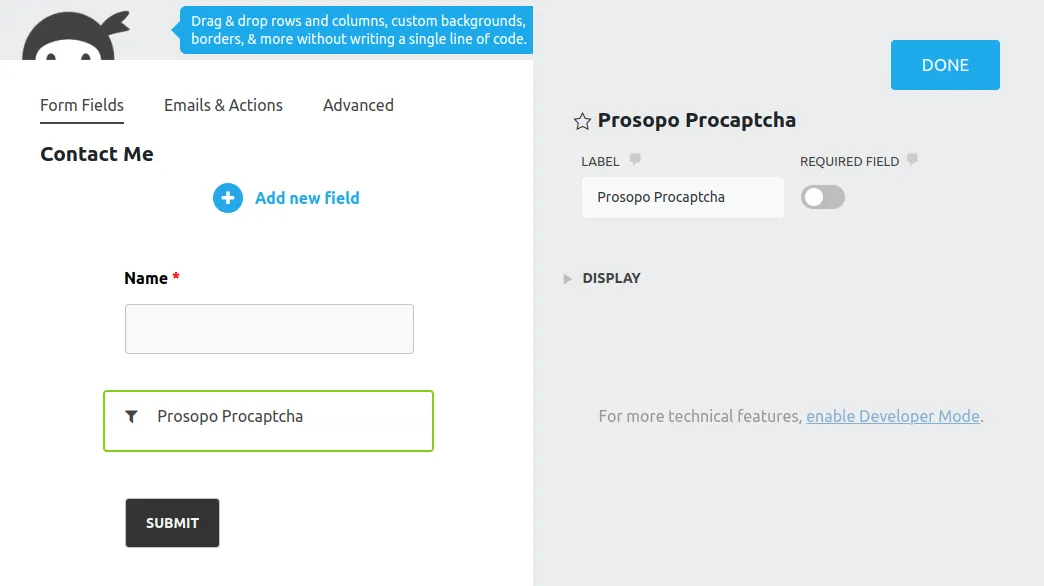Click the blue plus circle icon
The height and width of the screenshot is (586, 1044).
coord(228,198)
